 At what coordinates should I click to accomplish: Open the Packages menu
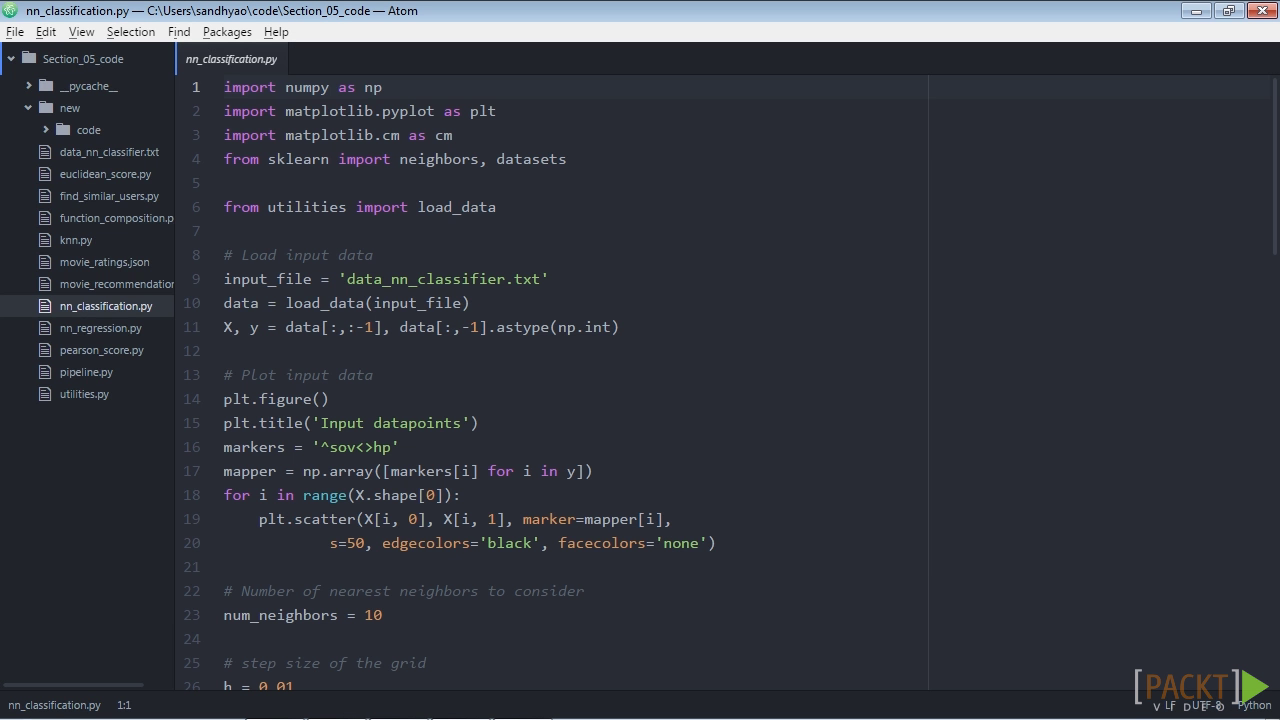click(x=227, y=32)
